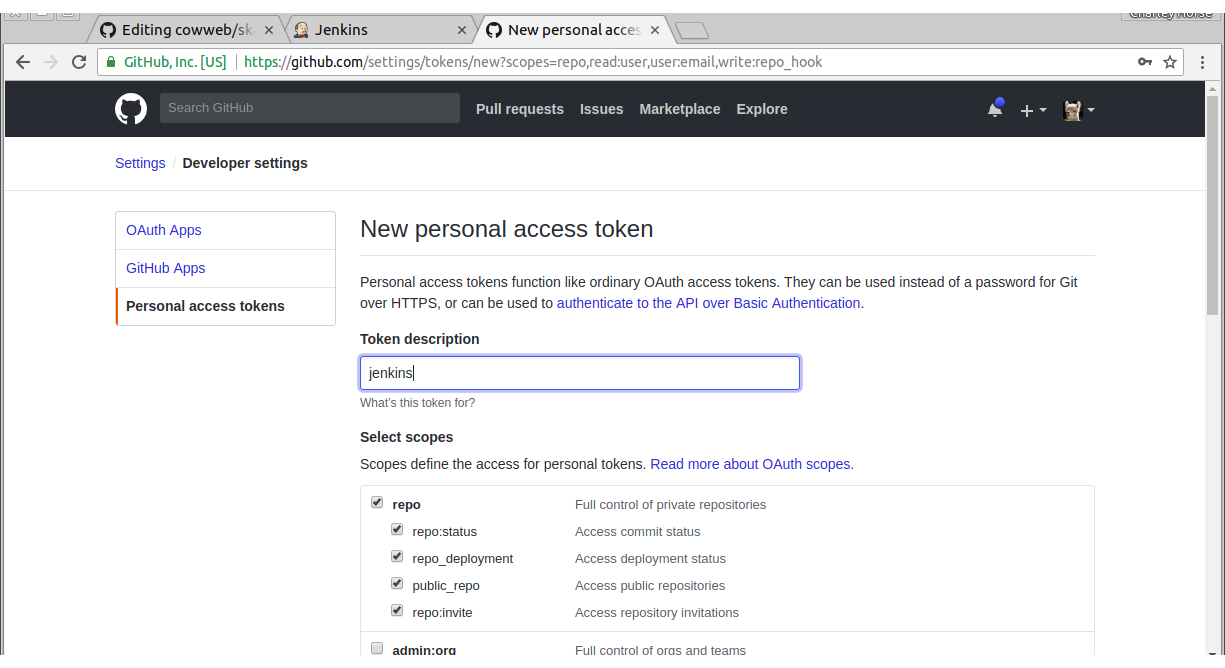Uncheck the repo scope checkbox
This screenshot has width=1225, height=668.
(x=377, y=502)
